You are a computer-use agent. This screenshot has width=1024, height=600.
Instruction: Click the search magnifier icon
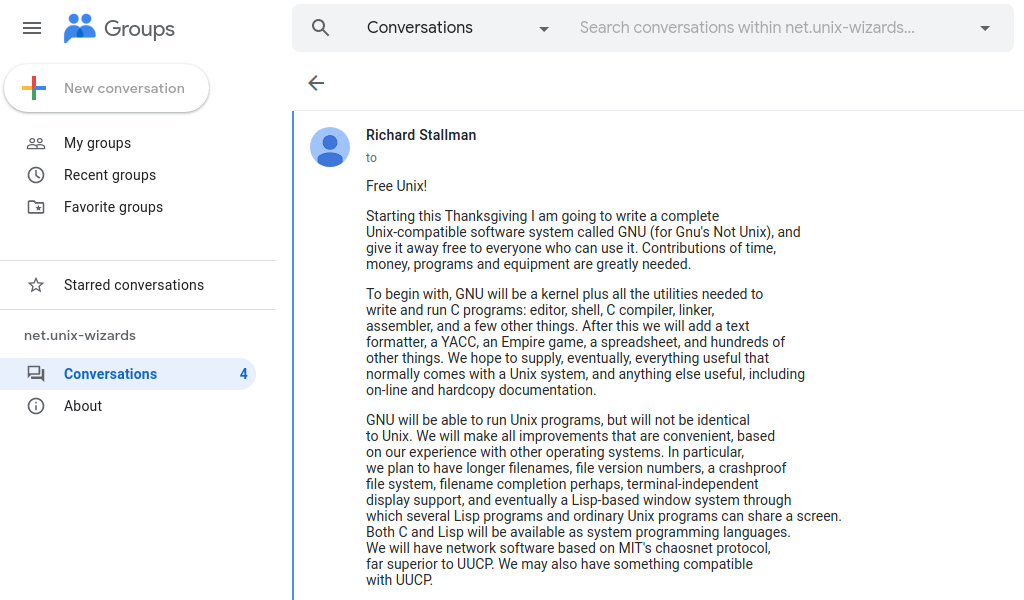pos(320,28)
